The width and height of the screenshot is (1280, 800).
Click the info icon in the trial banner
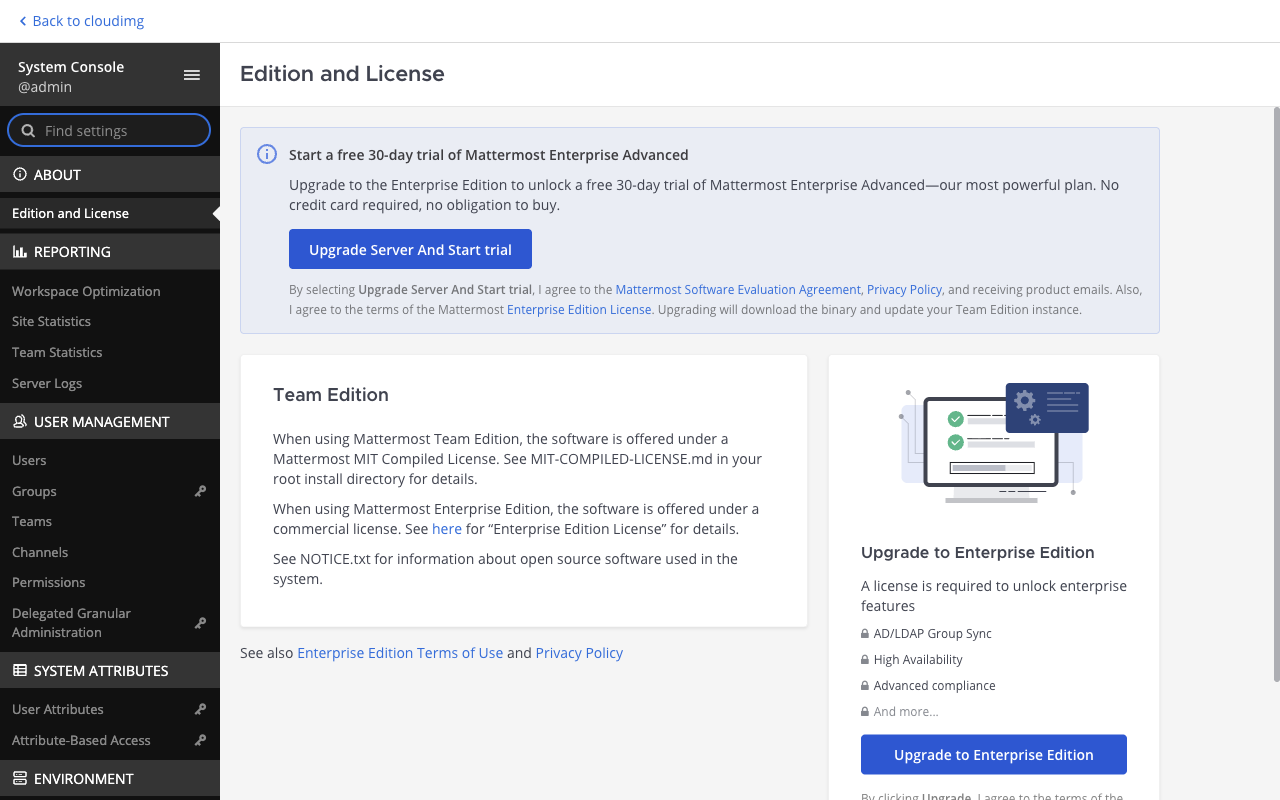pyautogui.click(x=267, y=154)
